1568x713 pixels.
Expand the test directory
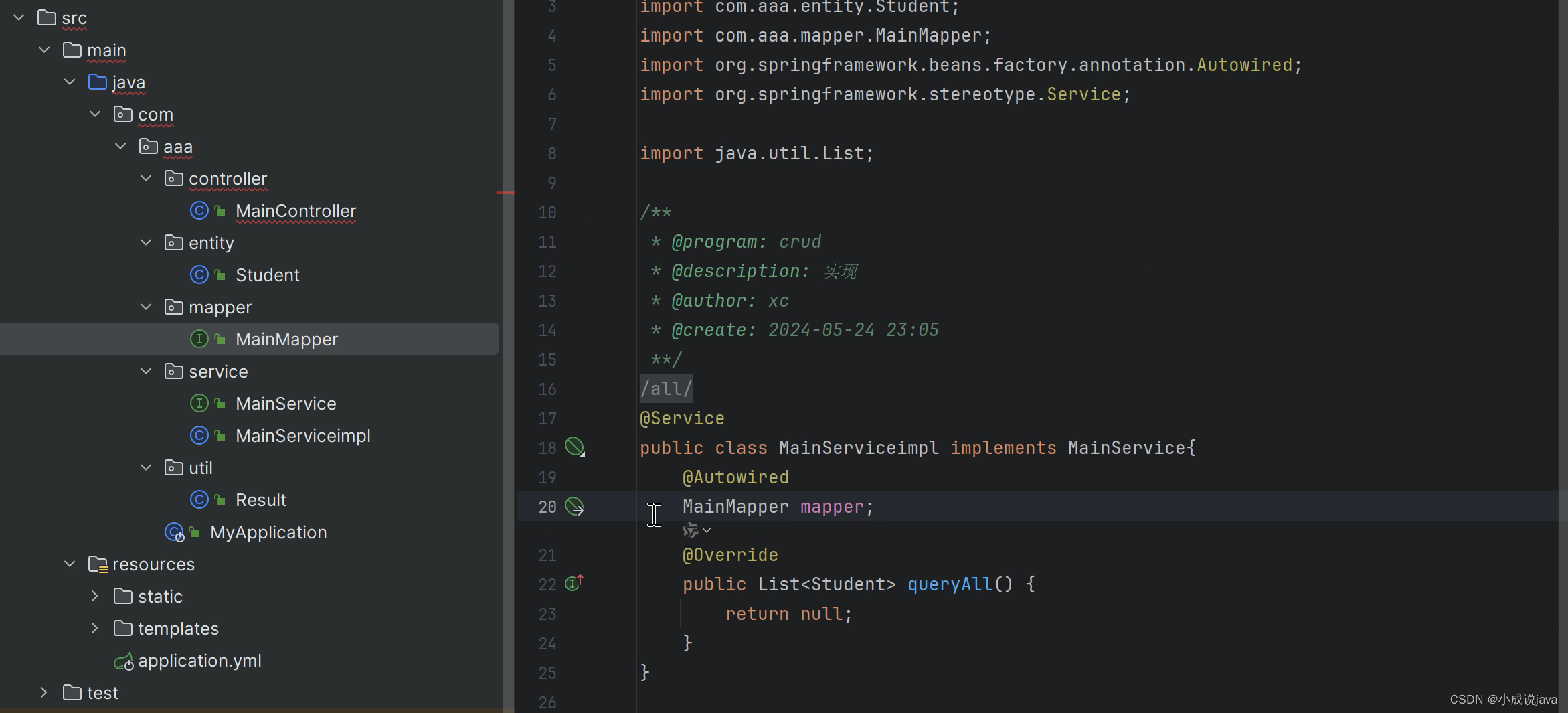pyautogui.click(x=43, y=692)
